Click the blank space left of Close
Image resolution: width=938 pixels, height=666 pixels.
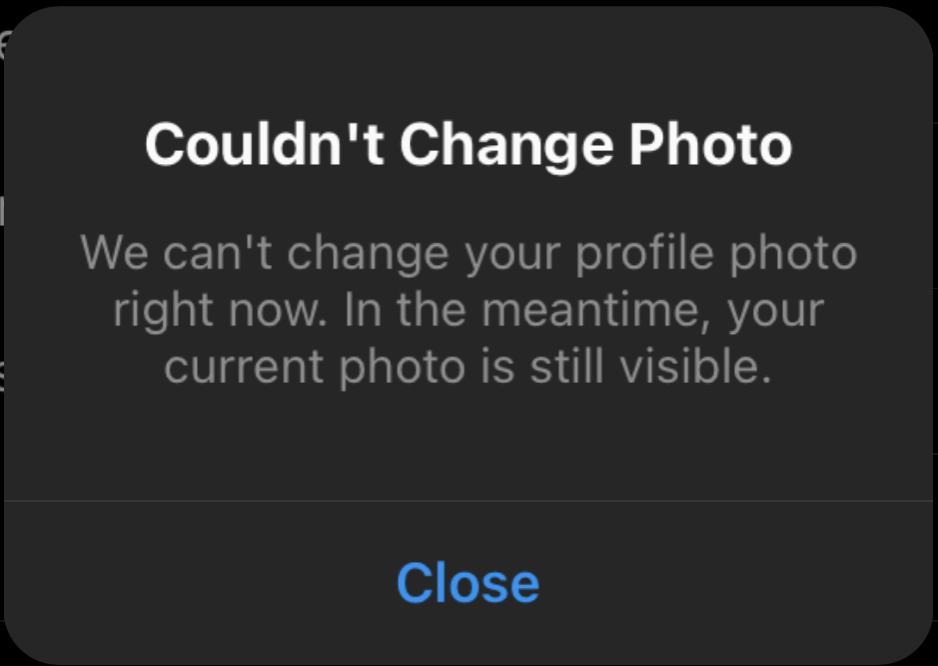tap(200, 583)
